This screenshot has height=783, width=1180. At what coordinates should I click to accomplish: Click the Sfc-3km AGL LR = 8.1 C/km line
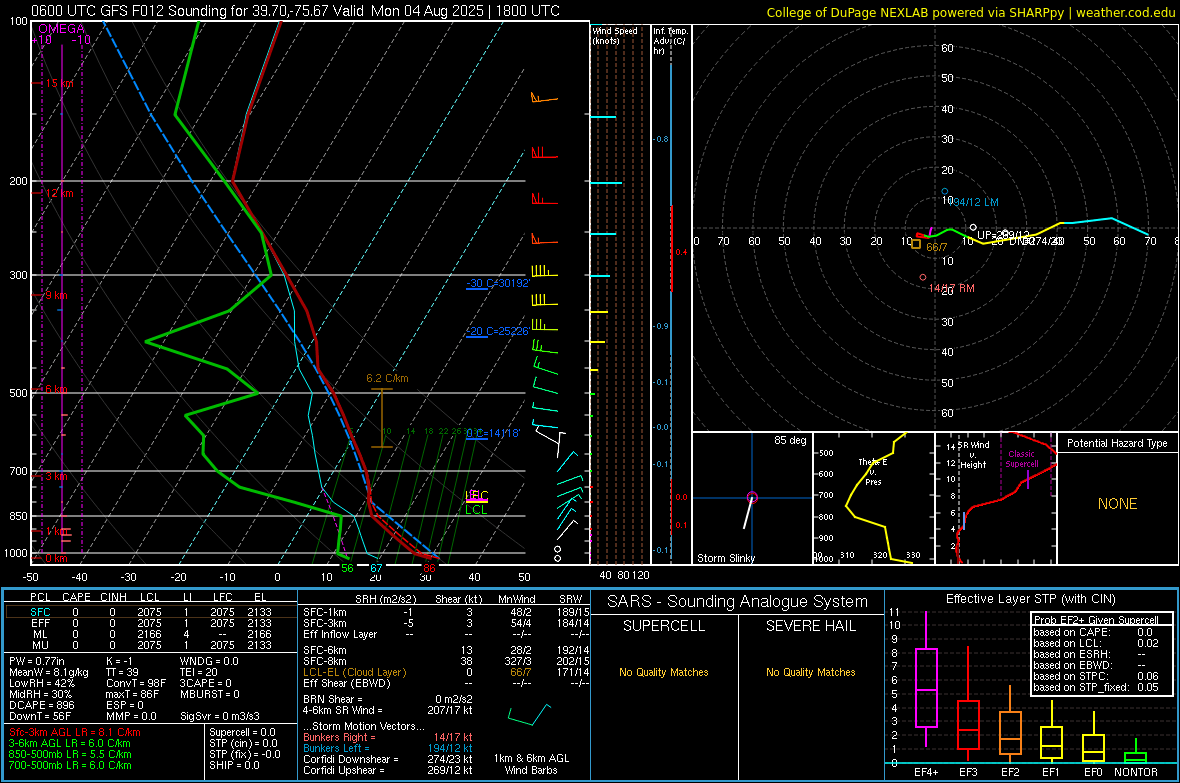coord(75,732)
